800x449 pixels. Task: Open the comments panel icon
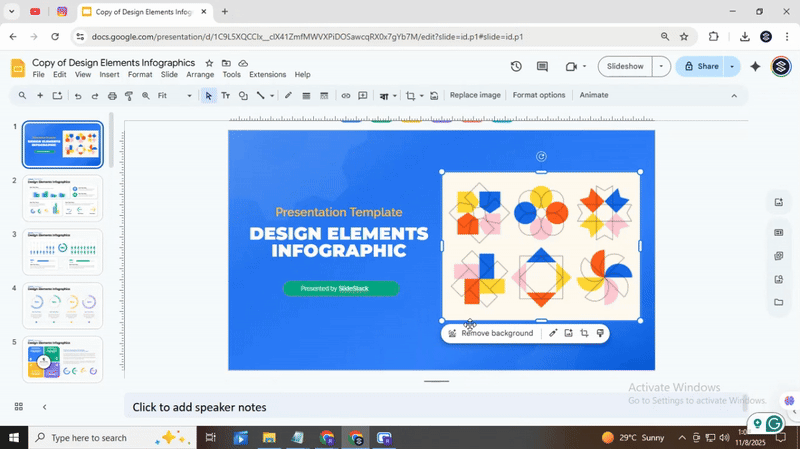[x=543, y=67]
